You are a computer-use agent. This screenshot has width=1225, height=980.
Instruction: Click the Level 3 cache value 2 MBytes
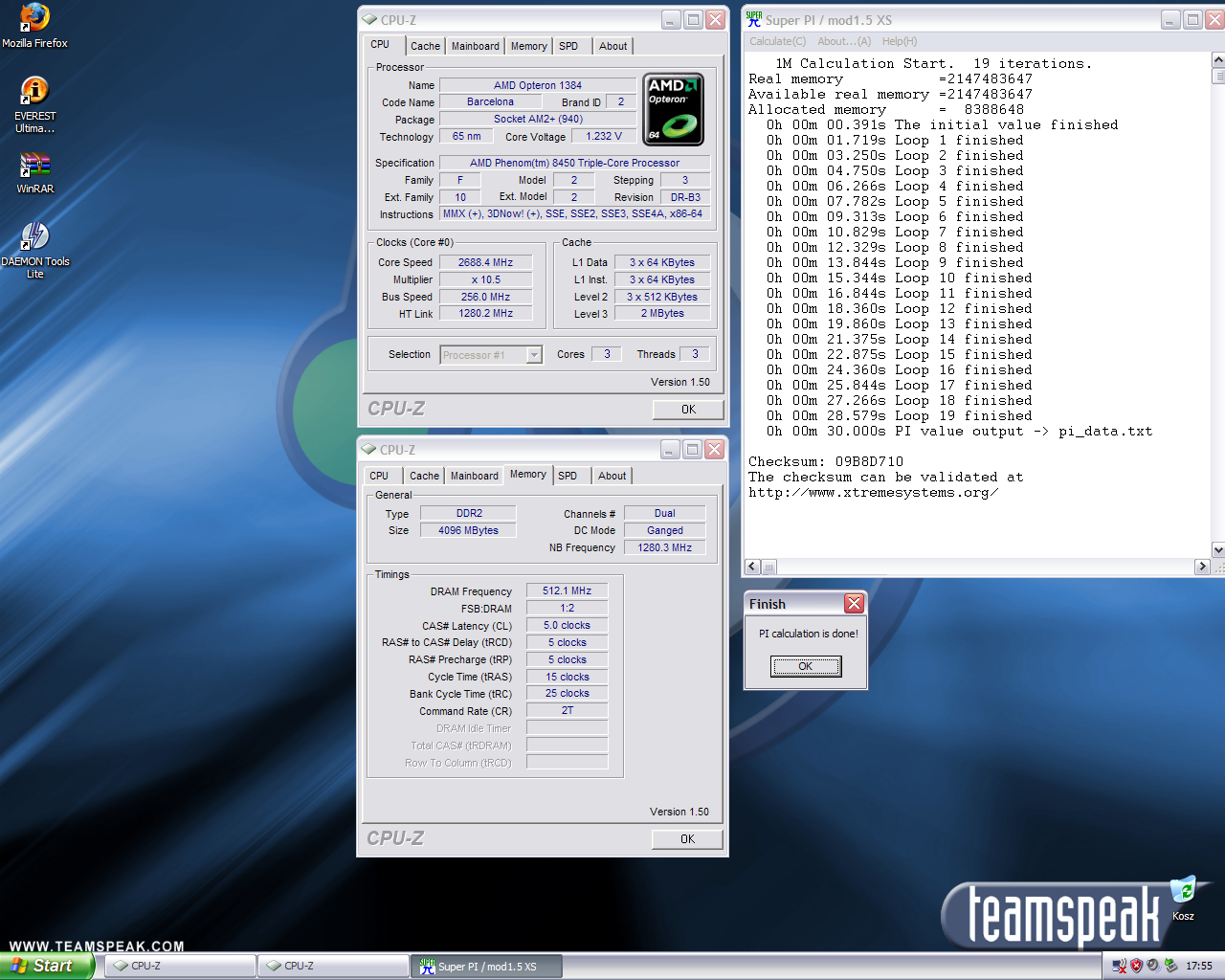pyautogui.click(x=662, y=314)
